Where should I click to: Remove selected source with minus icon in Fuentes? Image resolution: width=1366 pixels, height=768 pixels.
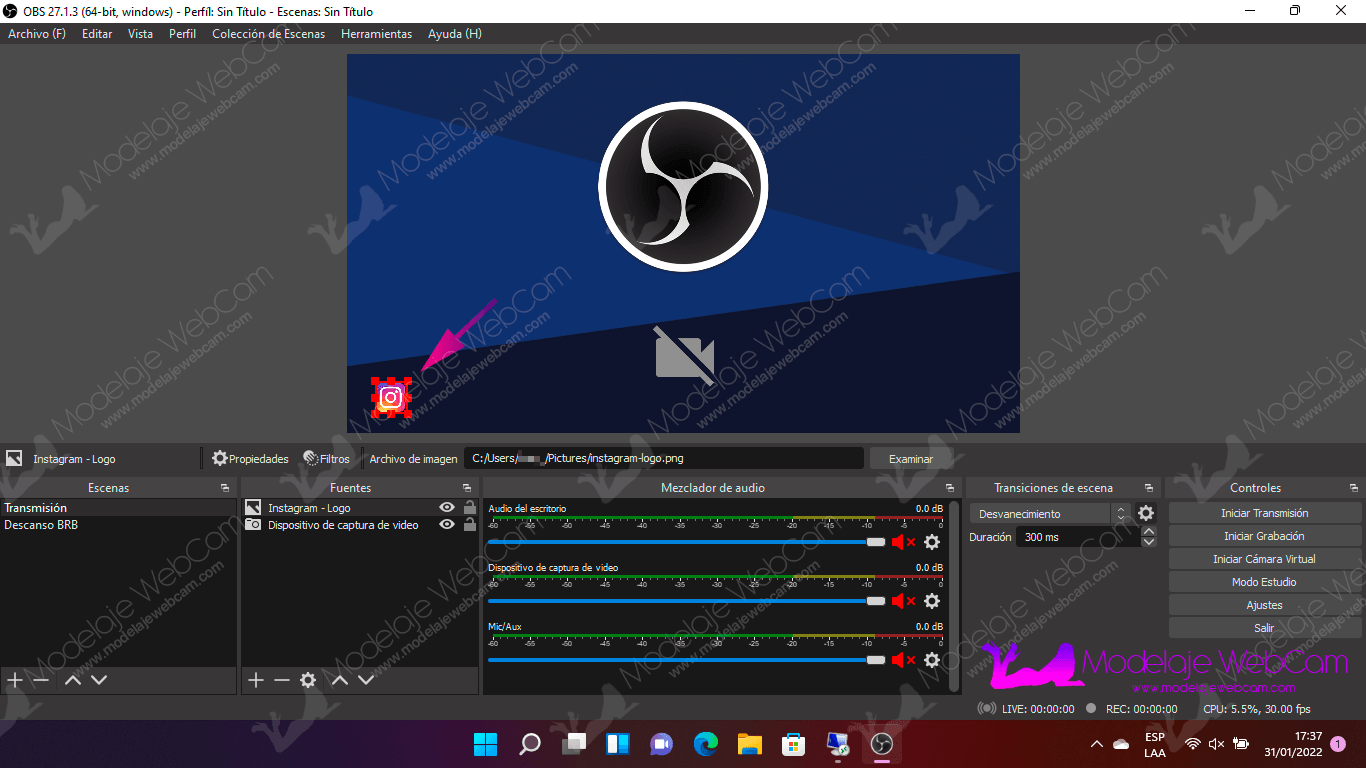[282, 680]
